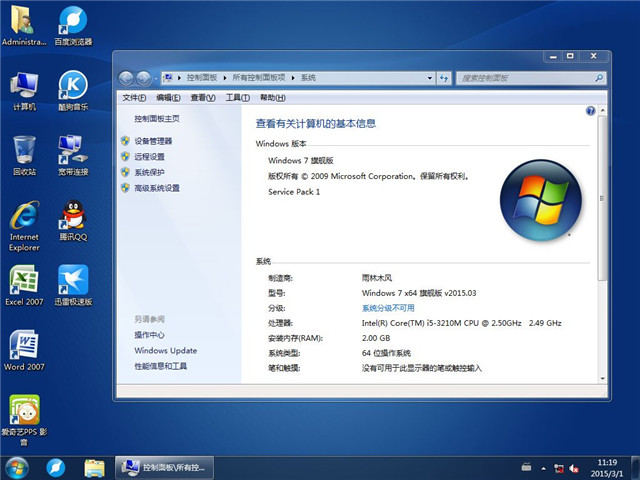Click the network tray icon
Viewport: 640px width, 480px height.
[559, 468]
